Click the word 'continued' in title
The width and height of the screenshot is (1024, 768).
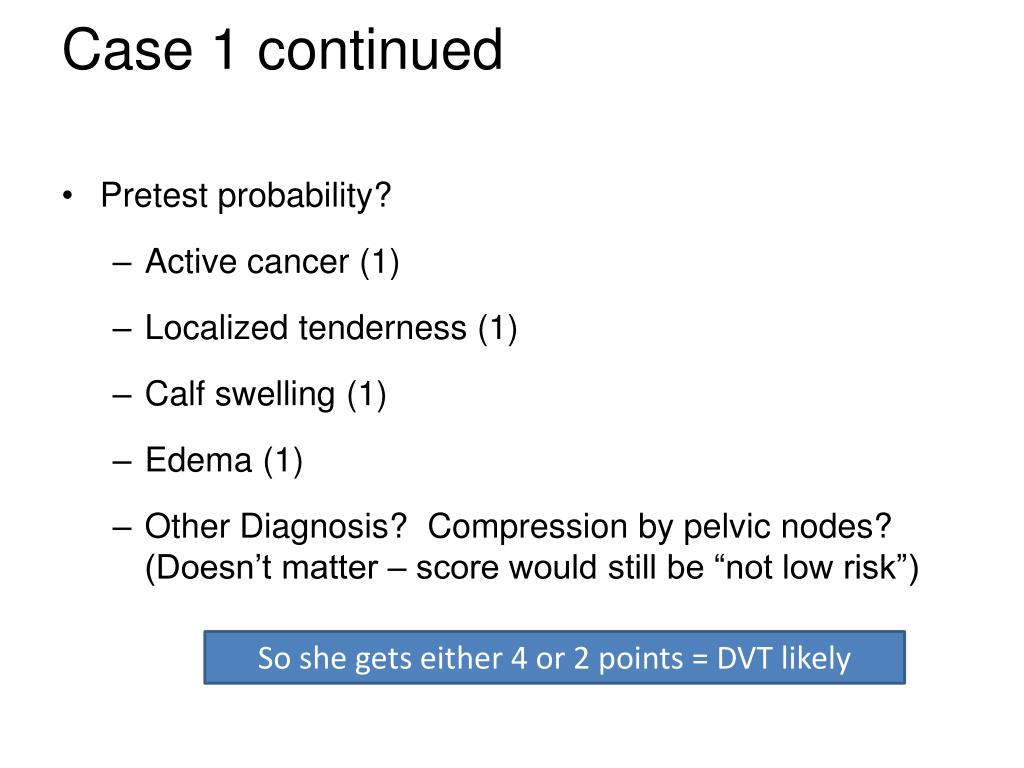[x=380, y=50]
